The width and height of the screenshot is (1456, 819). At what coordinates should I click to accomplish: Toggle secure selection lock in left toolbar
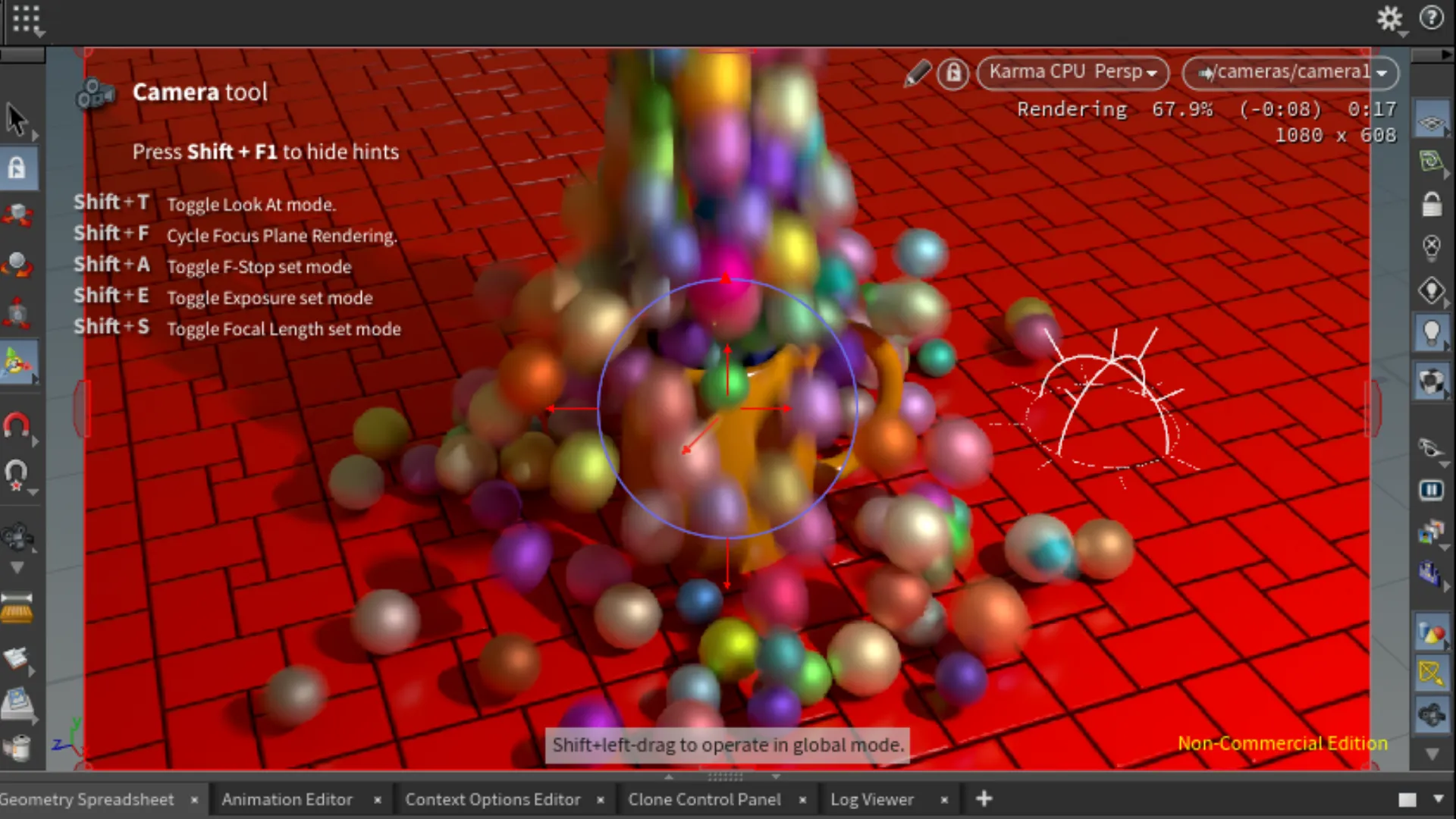pyautogui.click(x=17, y=168)
